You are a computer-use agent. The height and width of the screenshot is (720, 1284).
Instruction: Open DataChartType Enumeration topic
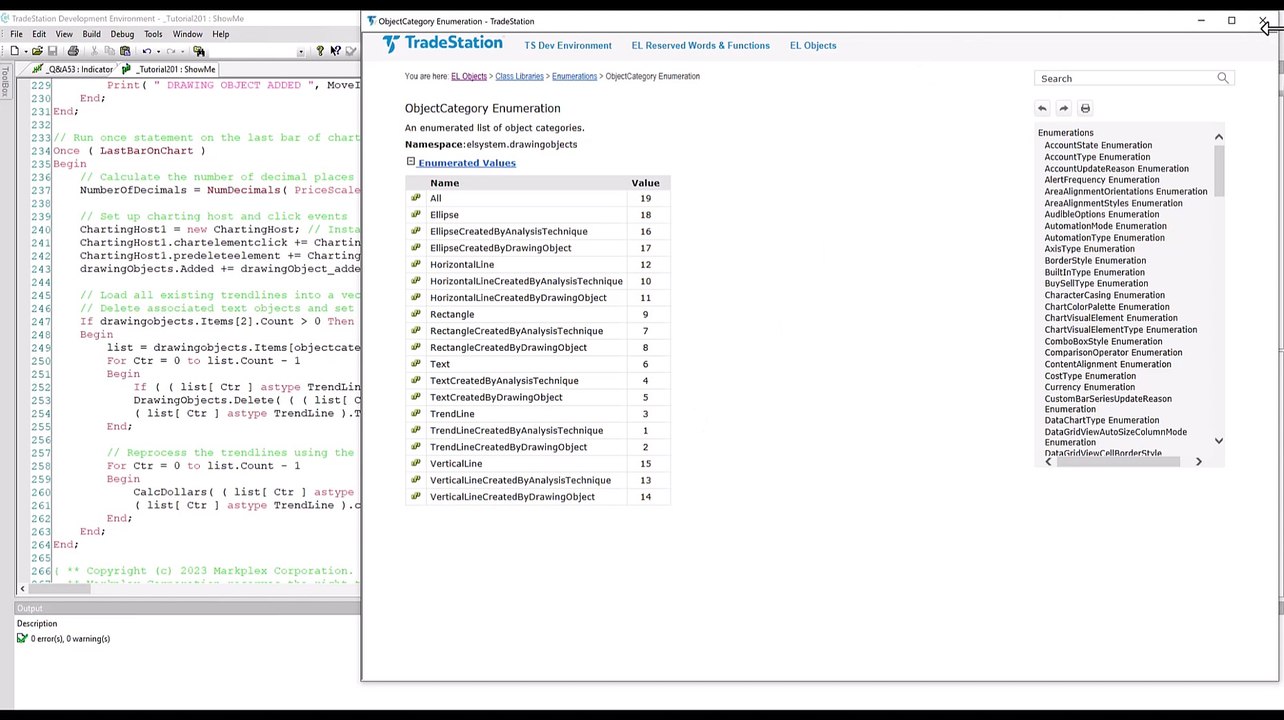pos(1102,420)
